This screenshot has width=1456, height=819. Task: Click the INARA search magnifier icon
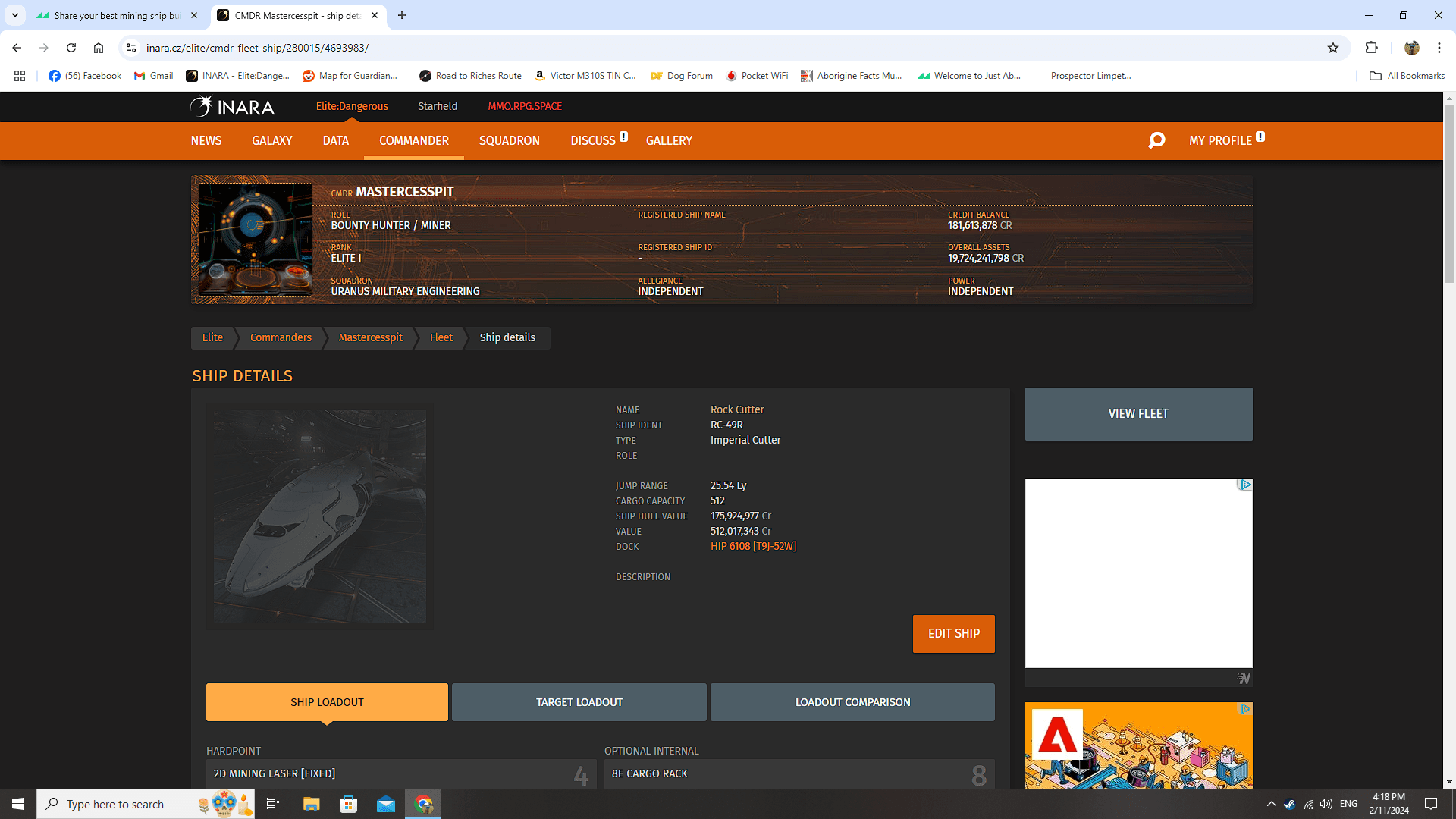(1156, 140)
